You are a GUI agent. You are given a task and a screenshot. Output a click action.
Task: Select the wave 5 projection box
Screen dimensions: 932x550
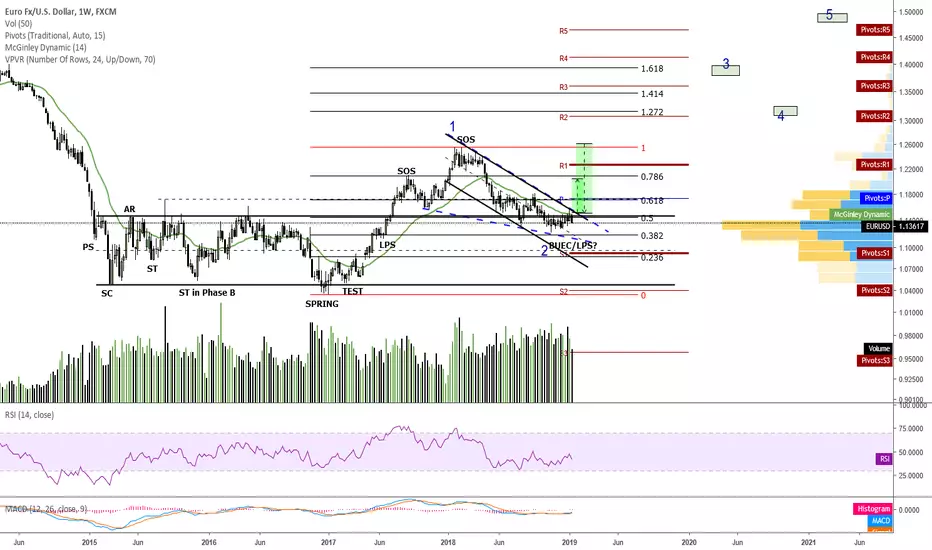click(x=832, y=17)
